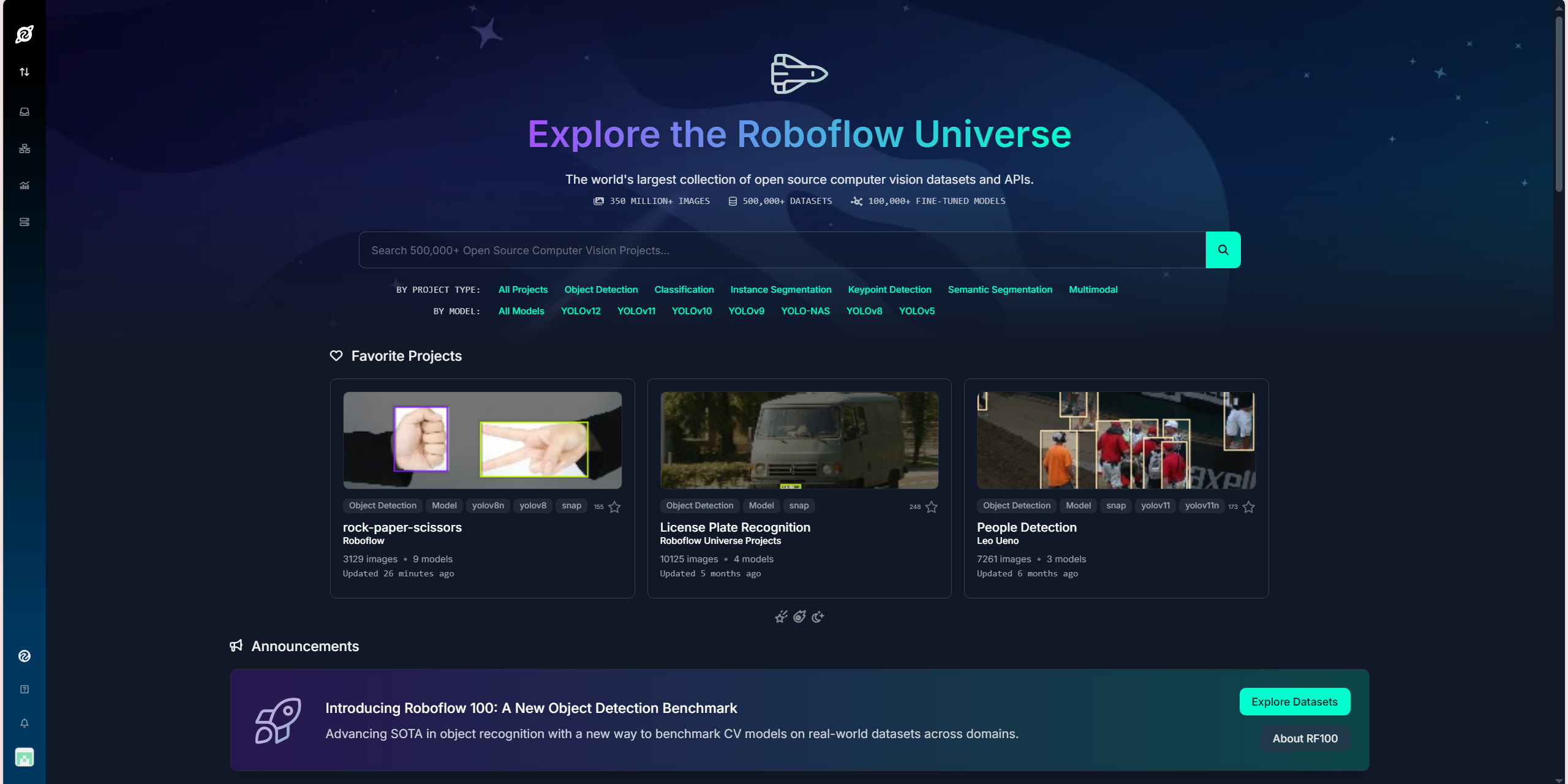Screen dimensions: 1568x784
Task: Open the License Plate Recognition project title
Action: click(735, 527)
